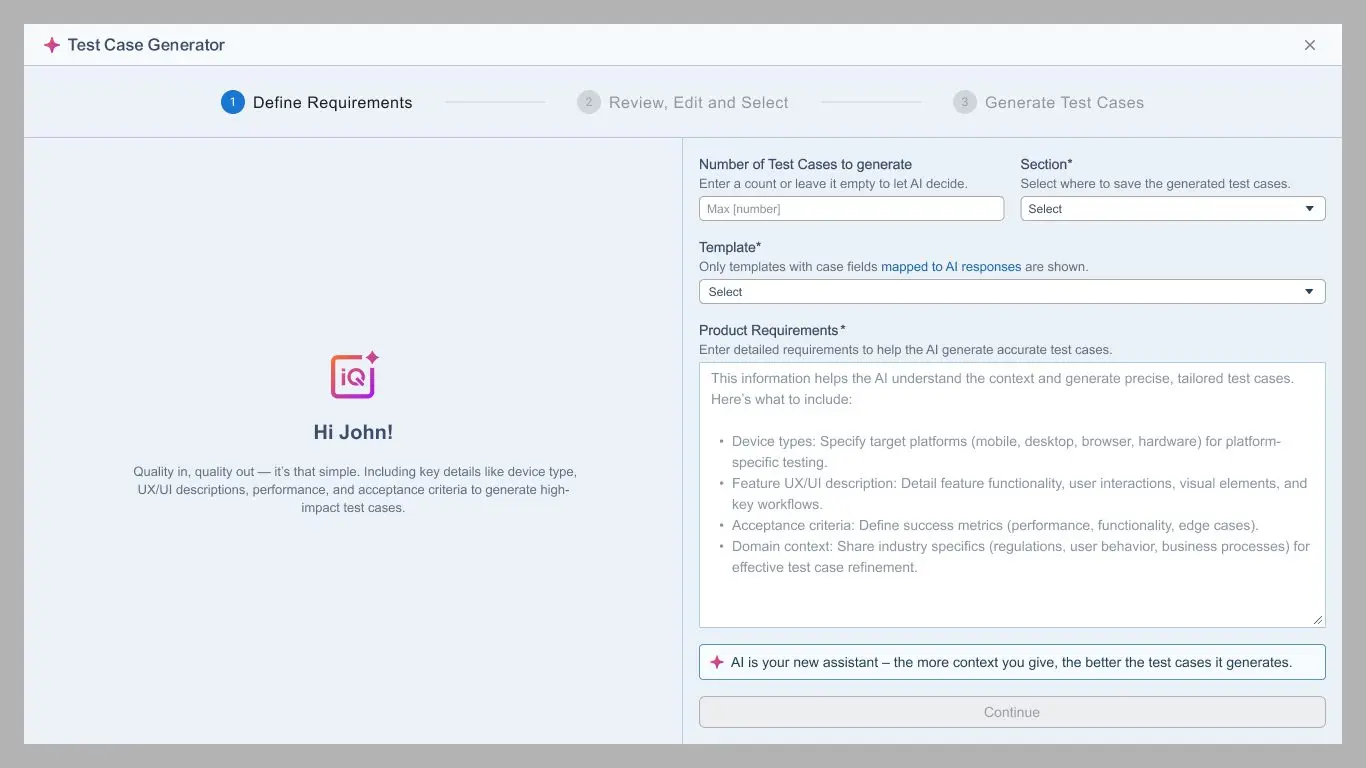Click the sparkle icon in the AI assistant banner
Viewport: 1366px width, 768px height.
click(717, 662)
